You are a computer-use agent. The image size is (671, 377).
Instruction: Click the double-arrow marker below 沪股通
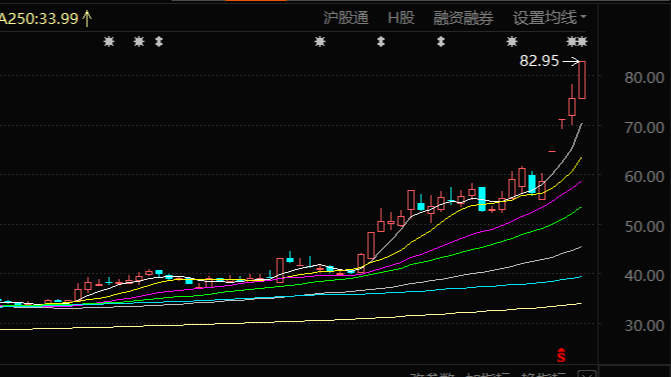[381, 42]
